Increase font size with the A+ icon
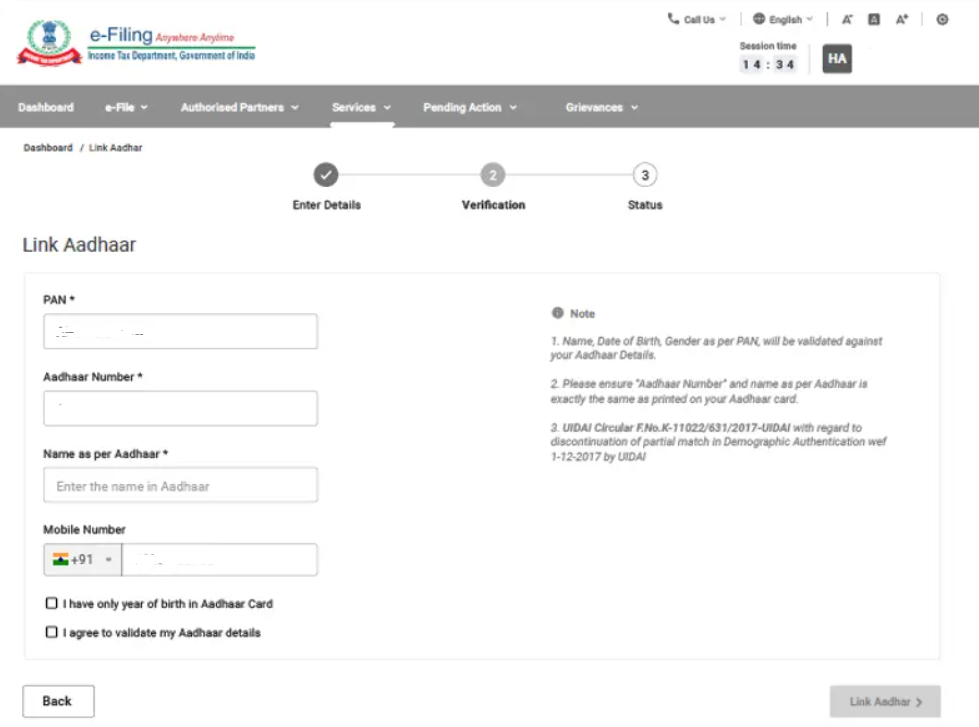 (902, 19)
